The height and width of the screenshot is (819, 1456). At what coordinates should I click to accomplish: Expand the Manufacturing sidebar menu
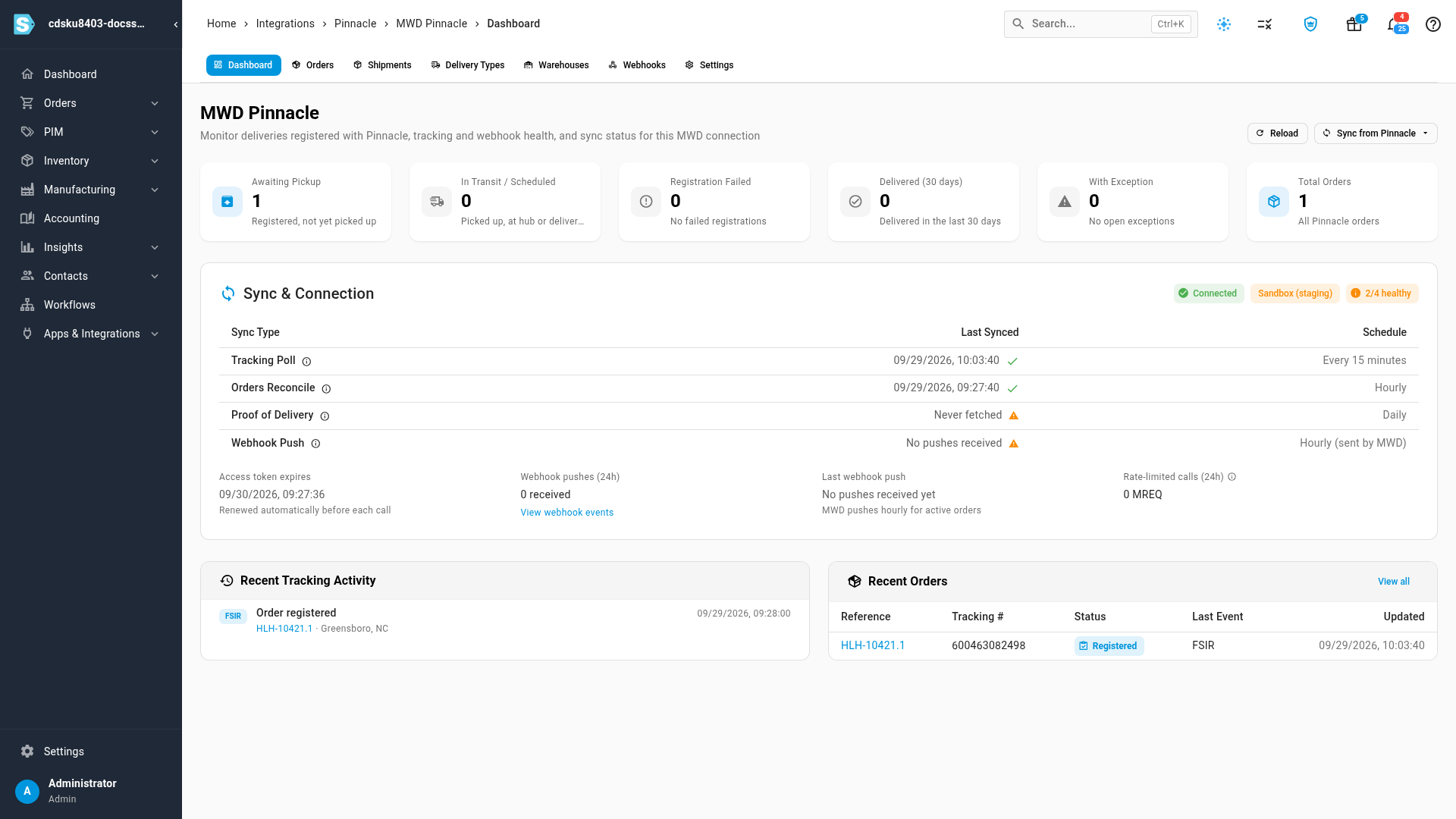(x=155, y=190)
